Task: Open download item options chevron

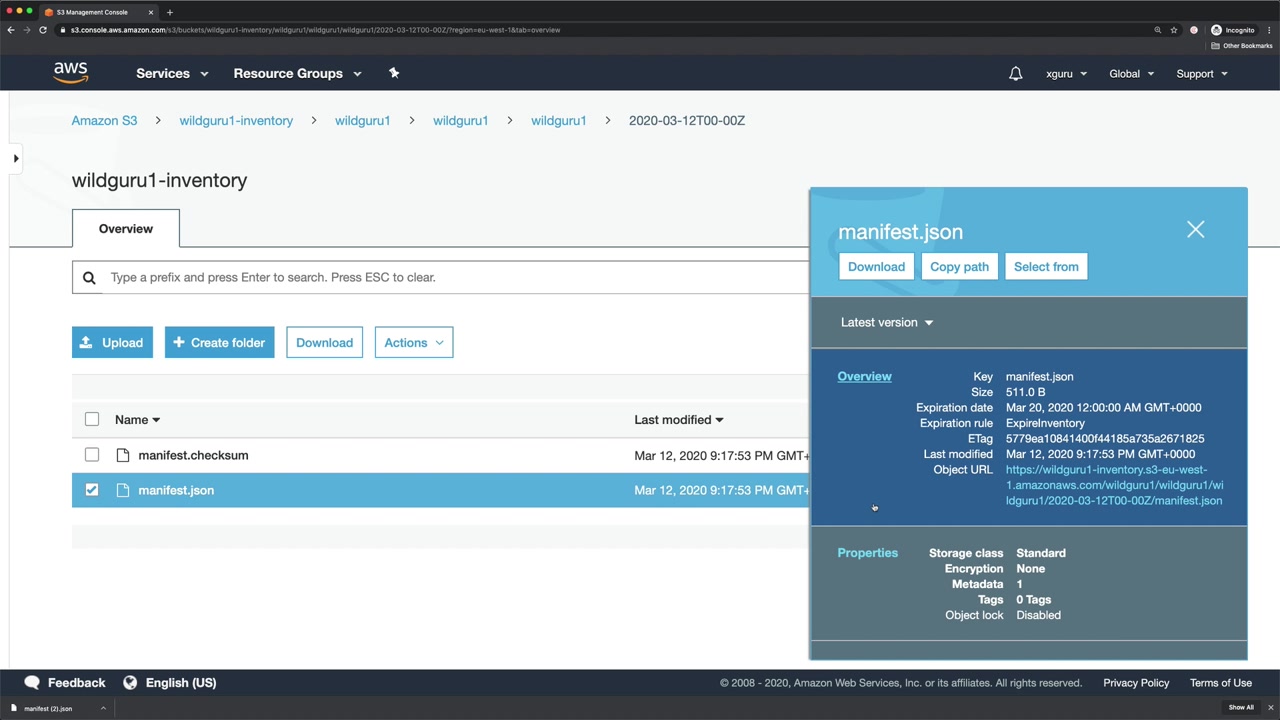Action: (103, 708)
